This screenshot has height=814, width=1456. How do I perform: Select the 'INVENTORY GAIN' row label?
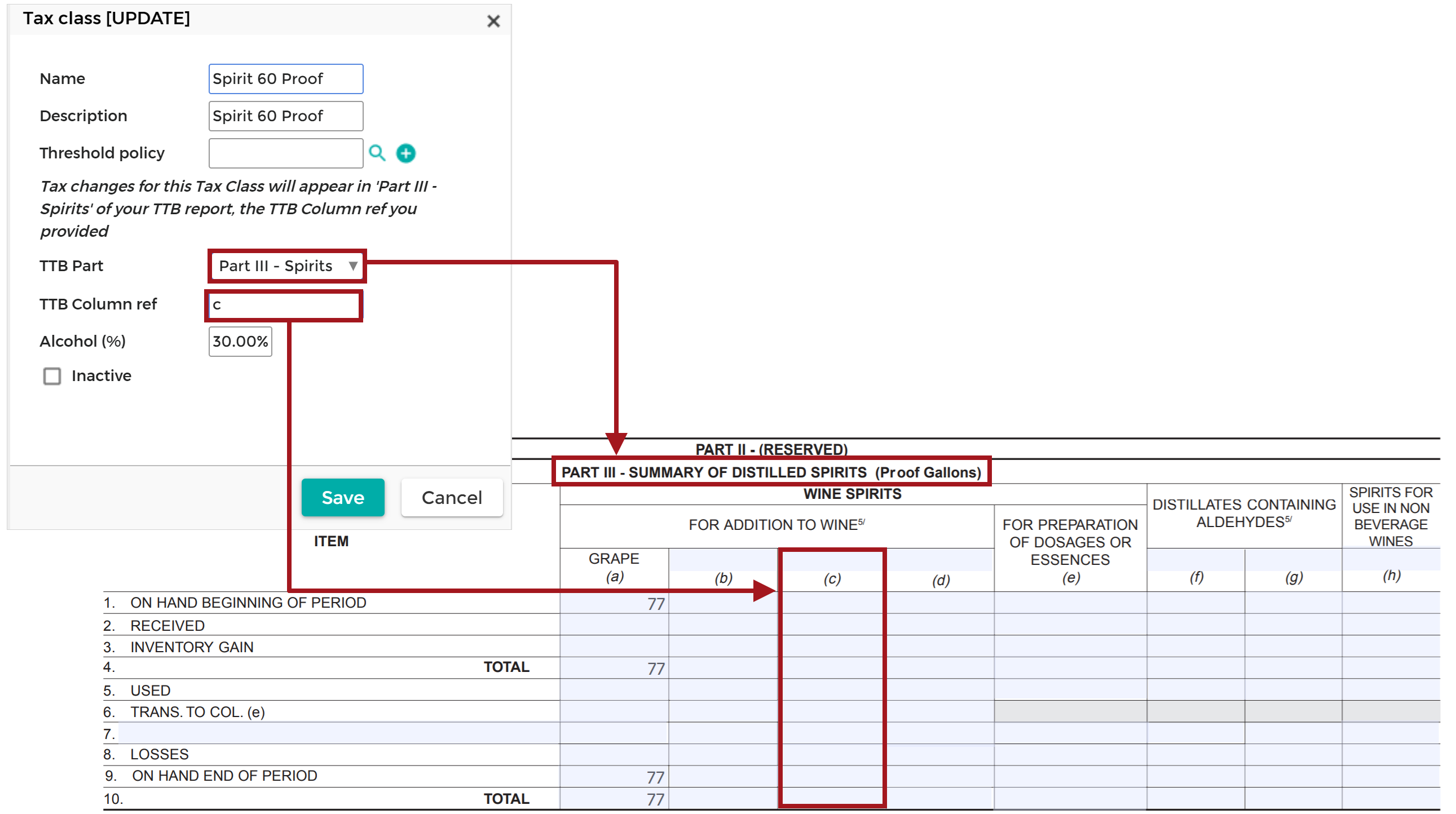point(192,647)
